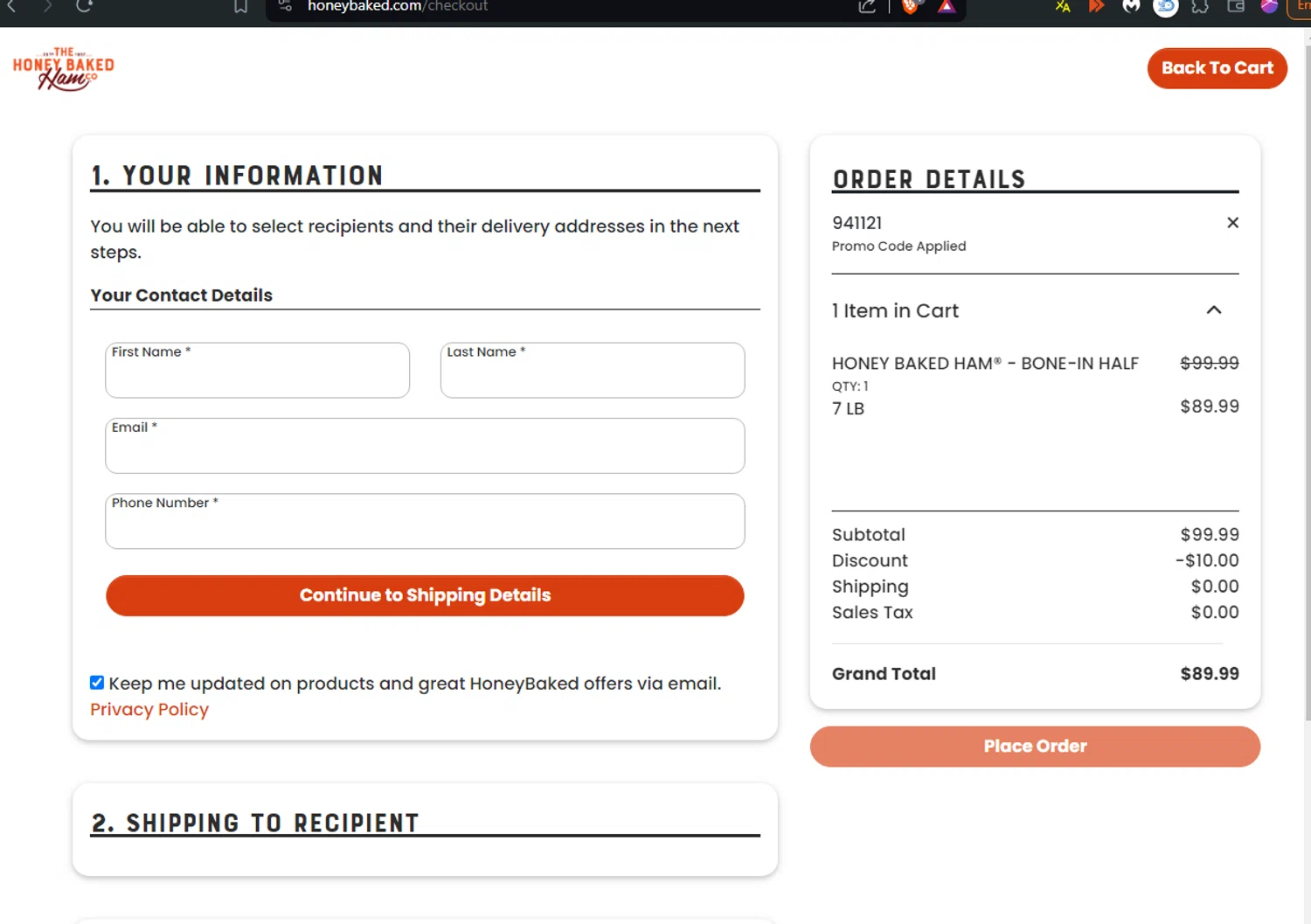
Task: Click the Subtotal $99.99 value
Action: tap(1209, 534)
